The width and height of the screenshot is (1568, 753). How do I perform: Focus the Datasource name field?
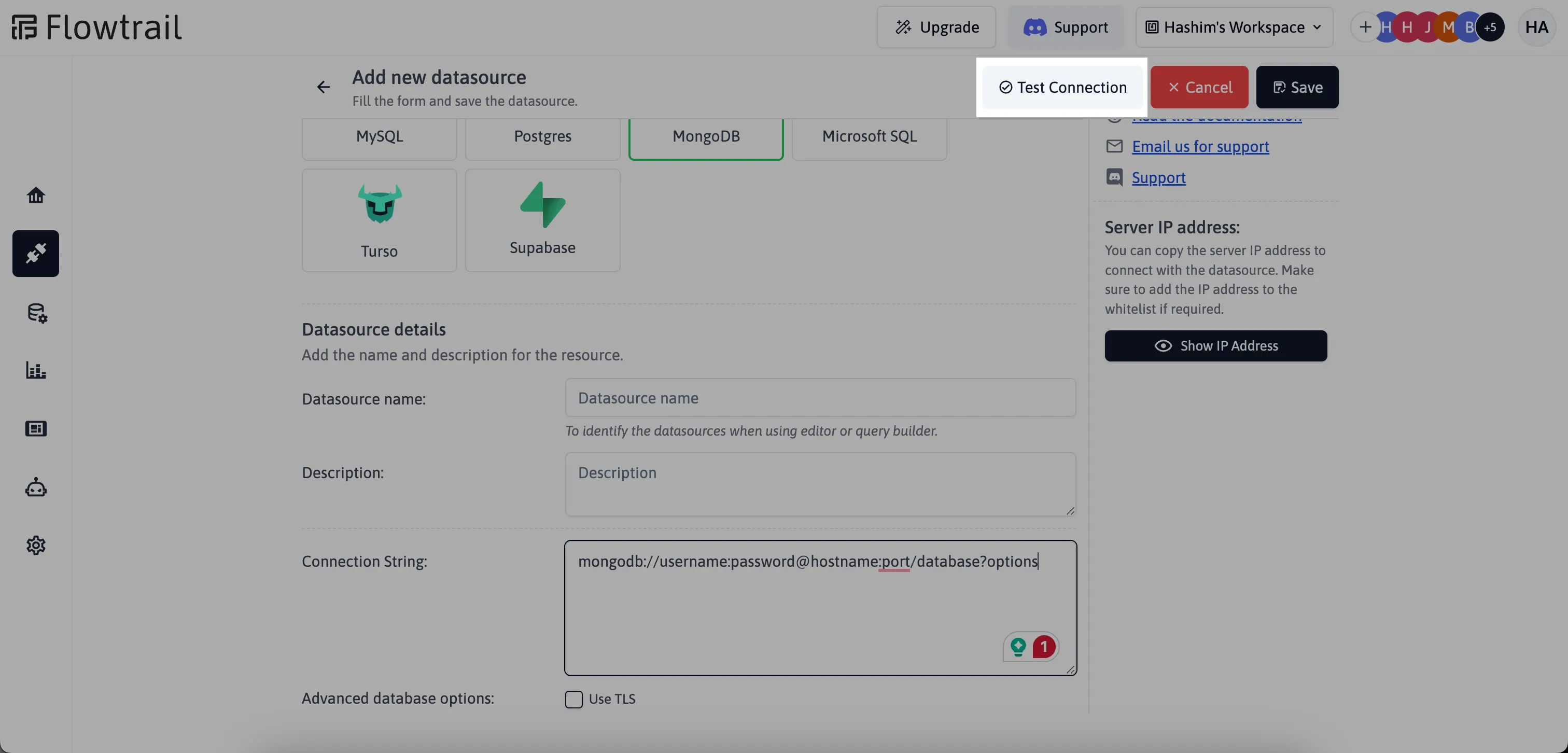click(820, 398)
